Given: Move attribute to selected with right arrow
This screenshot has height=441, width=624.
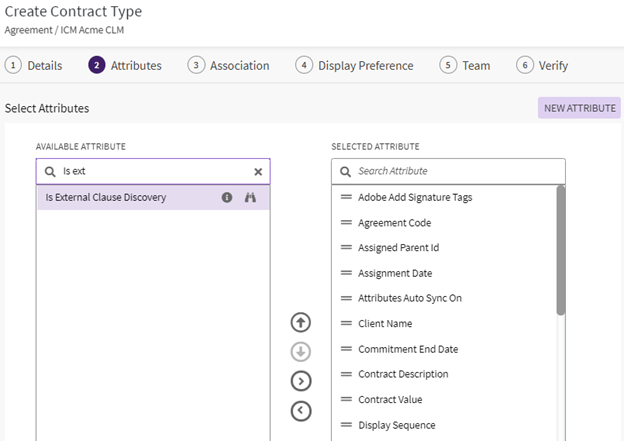Looking at the screenshot, I should [x=300, y=381].
